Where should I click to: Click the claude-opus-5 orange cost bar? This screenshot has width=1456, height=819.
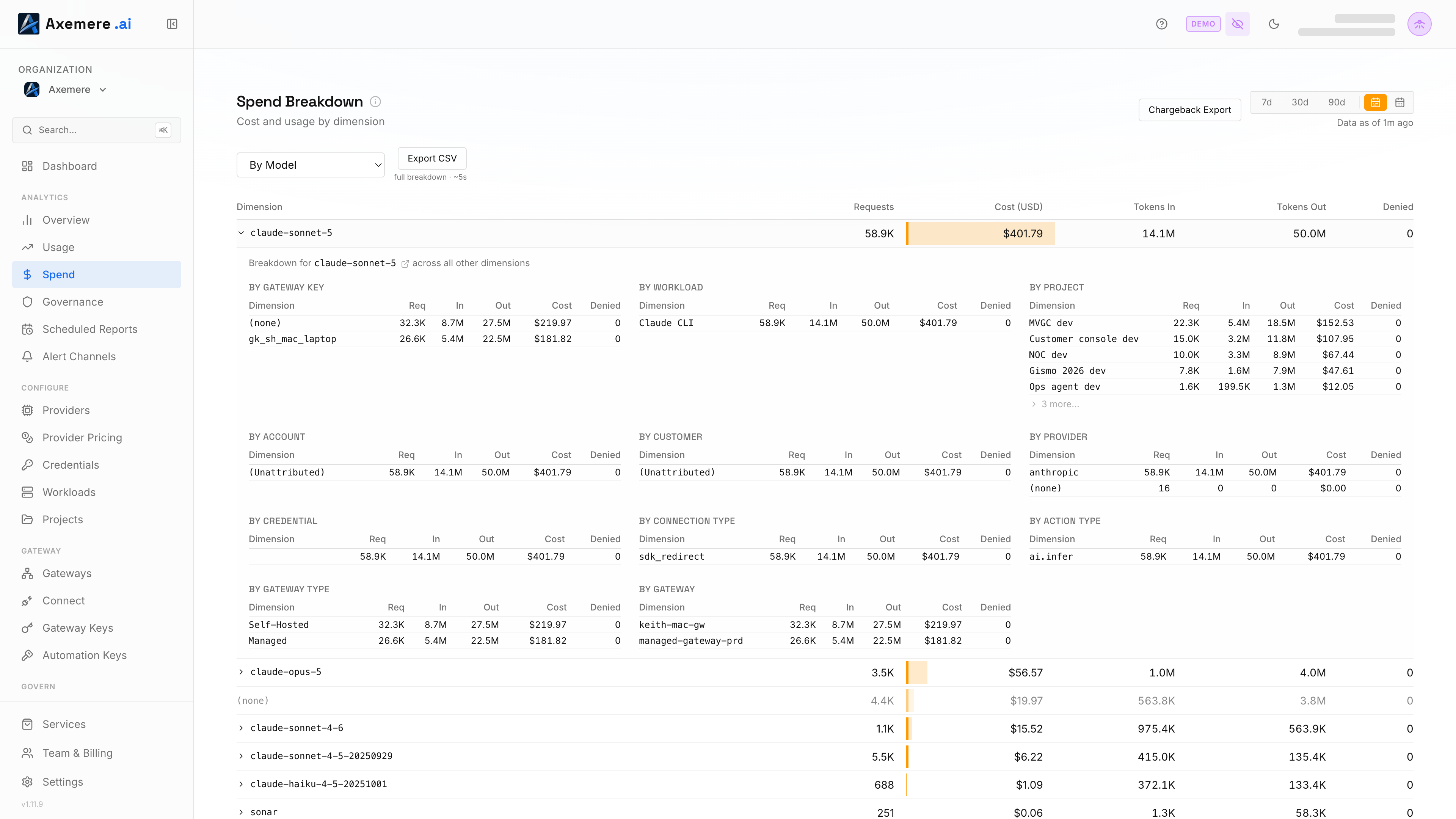(x=917, y=673)
